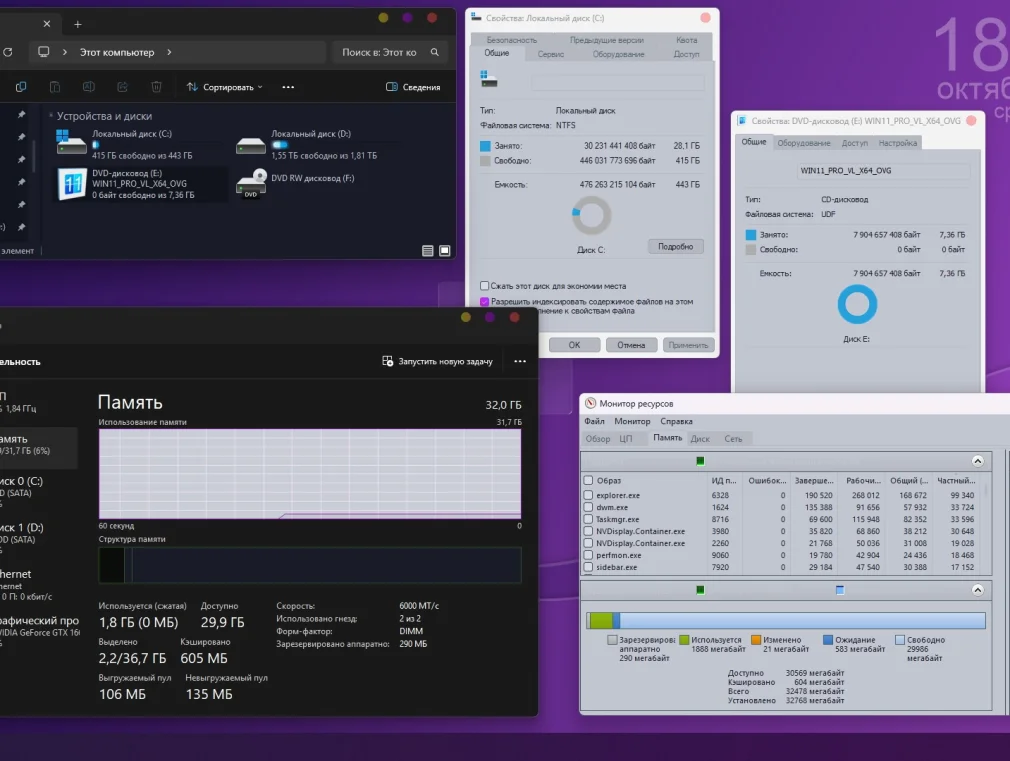The image size is (1010, 761).
Task: Switch to the Диск tab in Resource Monitor
Action: (700, 438)
